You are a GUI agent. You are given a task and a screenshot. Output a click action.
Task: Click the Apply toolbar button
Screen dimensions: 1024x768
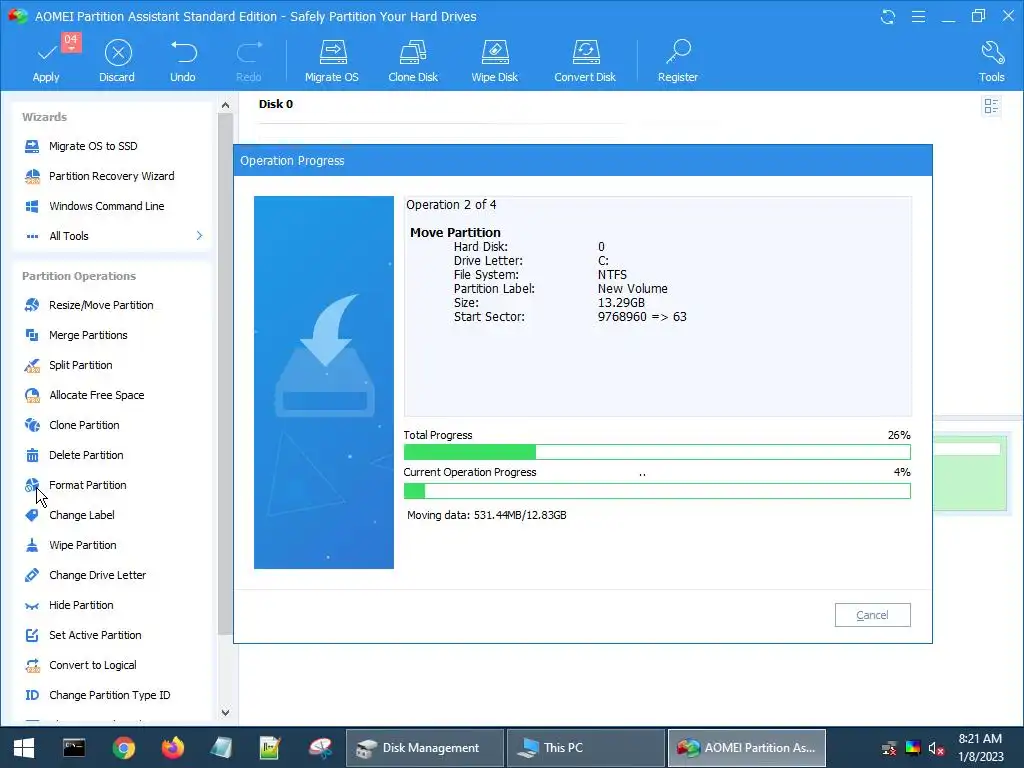(x=46, y=61)
